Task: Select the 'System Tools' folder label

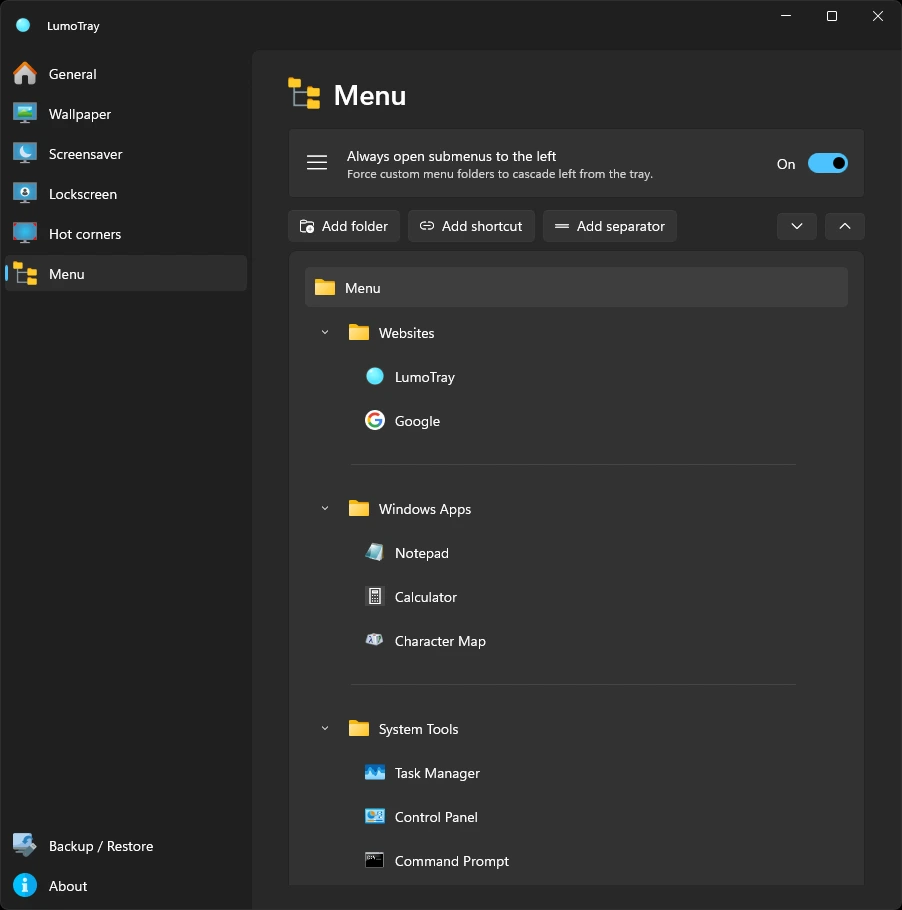Action: [x=418, y=729]
